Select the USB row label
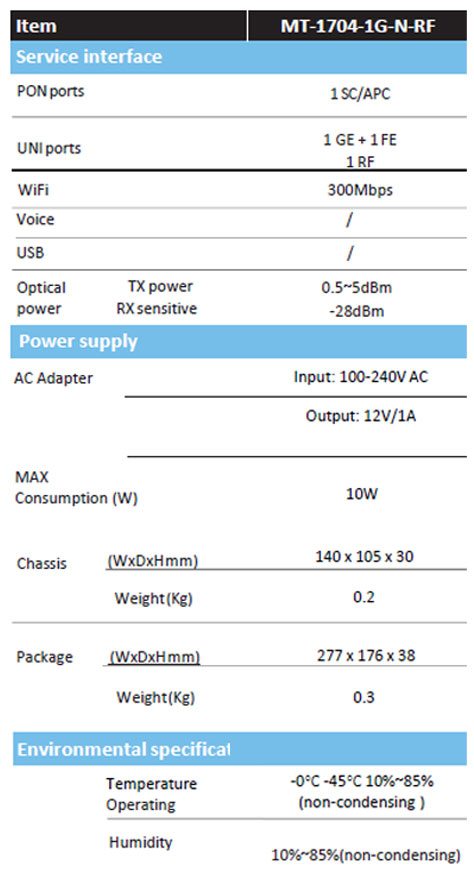The width and height of the screenshot is (474, 890). point(30,253)
